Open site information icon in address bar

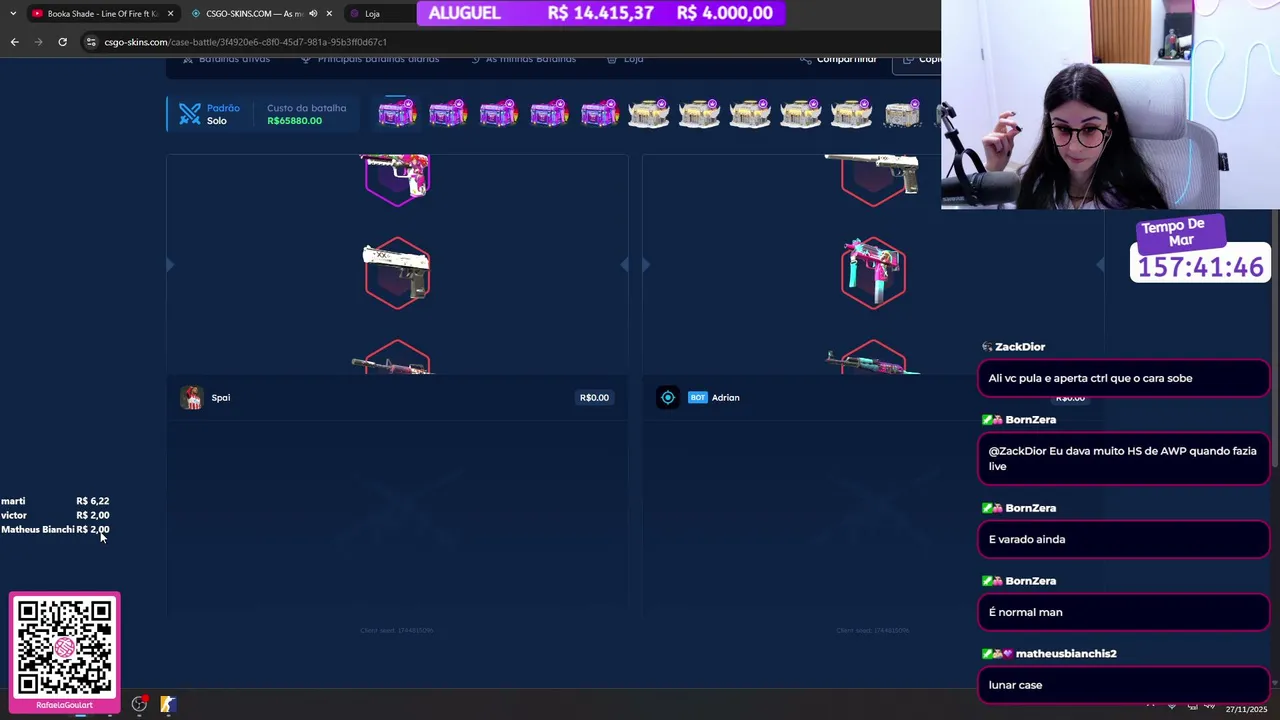pyautogui.click(x=91, y=42)
